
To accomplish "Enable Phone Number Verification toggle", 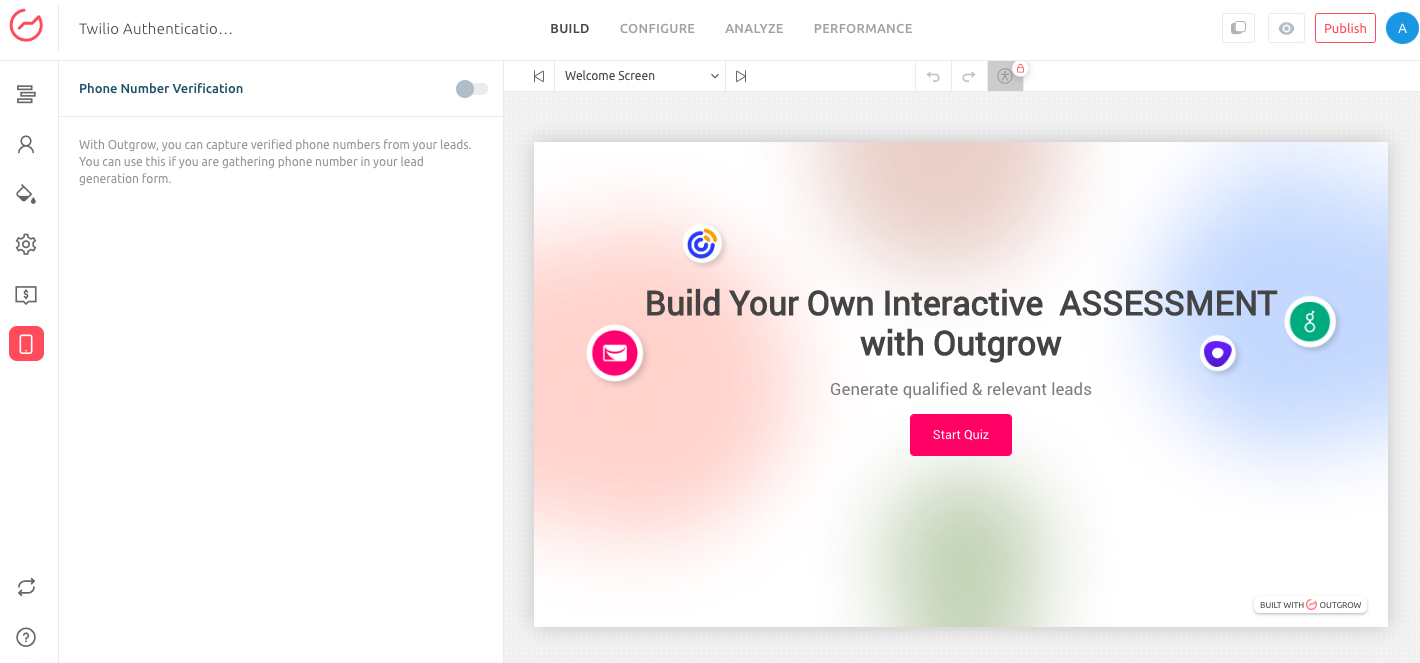I will click(x=472, y=89).
